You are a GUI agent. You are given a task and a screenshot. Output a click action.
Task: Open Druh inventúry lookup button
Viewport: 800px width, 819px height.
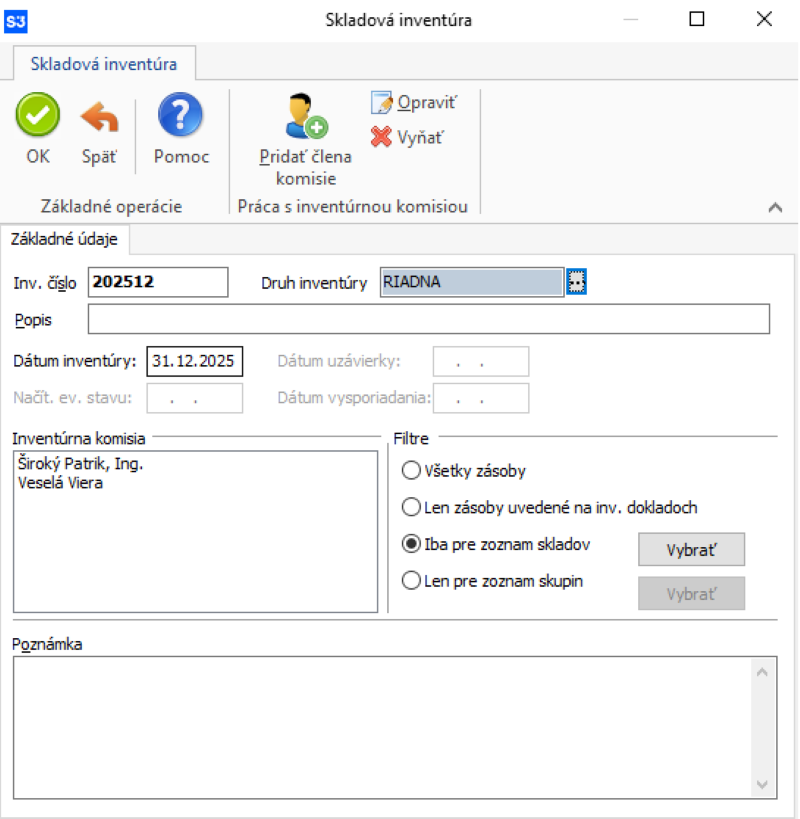576,283
